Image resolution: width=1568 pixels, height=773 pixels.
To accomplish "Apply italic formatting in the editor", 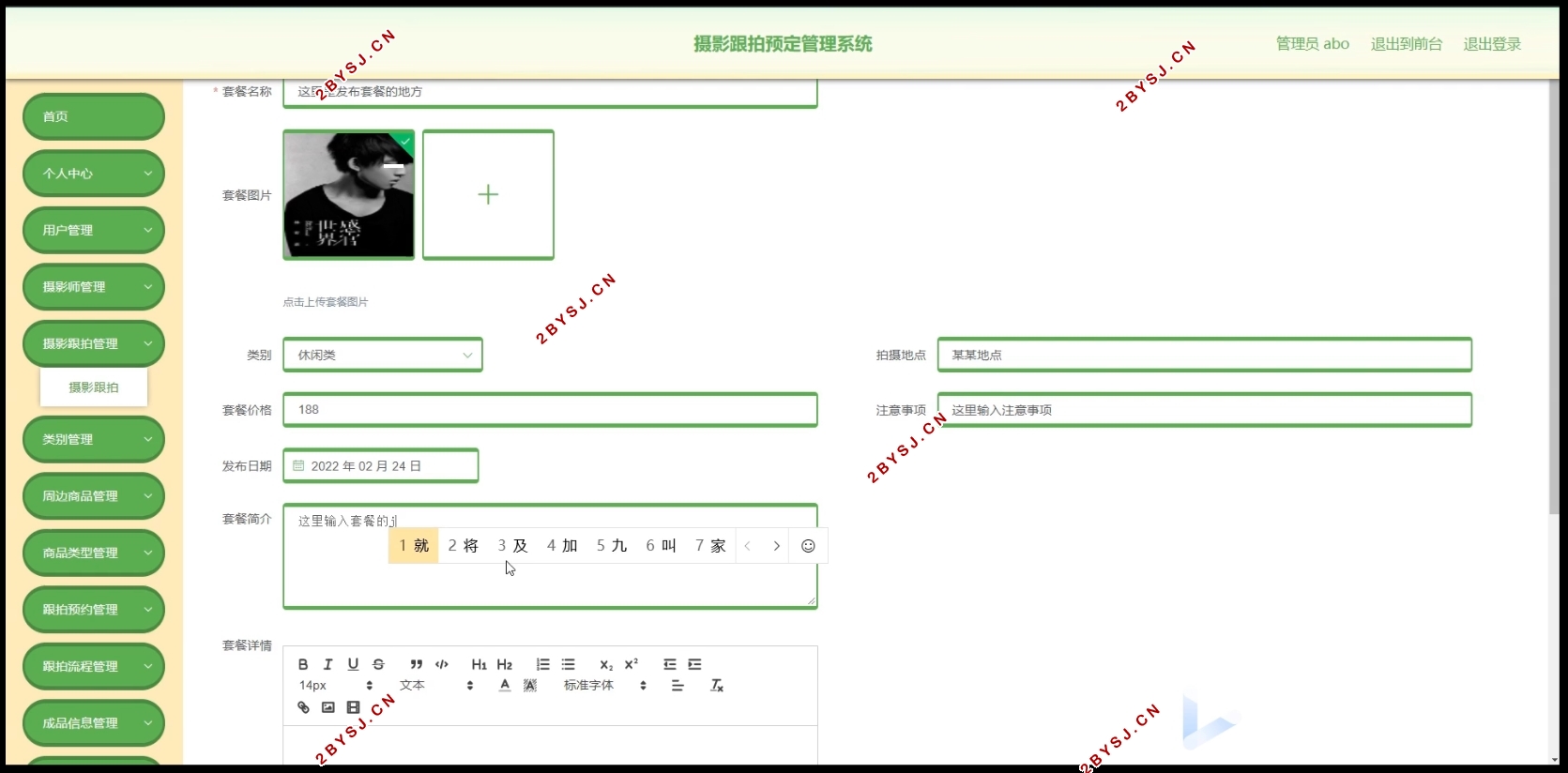I will [x=327, y=664].
